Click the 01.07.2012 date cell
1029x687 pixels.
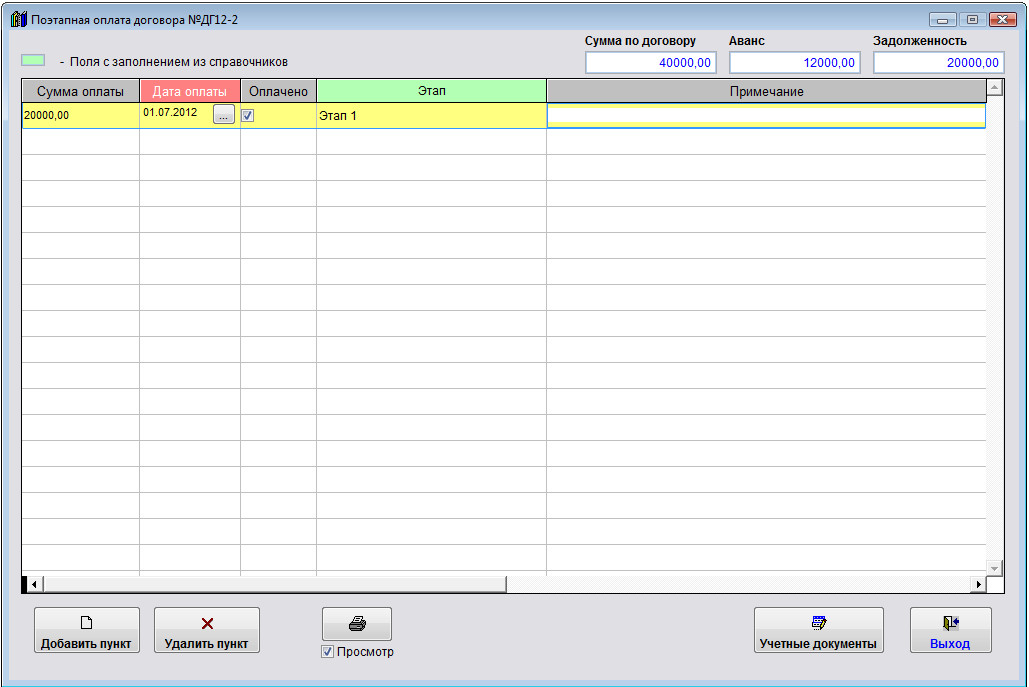point(176,113)
